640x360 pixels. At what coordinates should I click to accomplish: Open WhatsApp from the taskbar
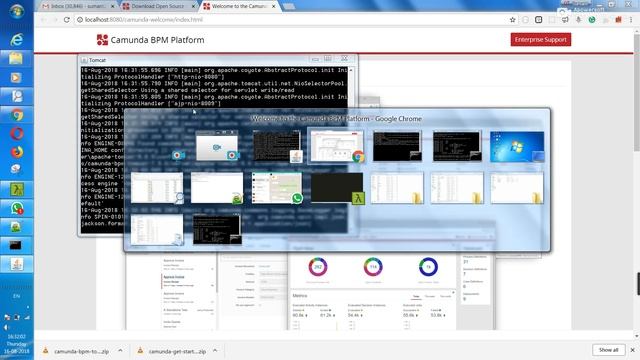click(x=16, y=208)
